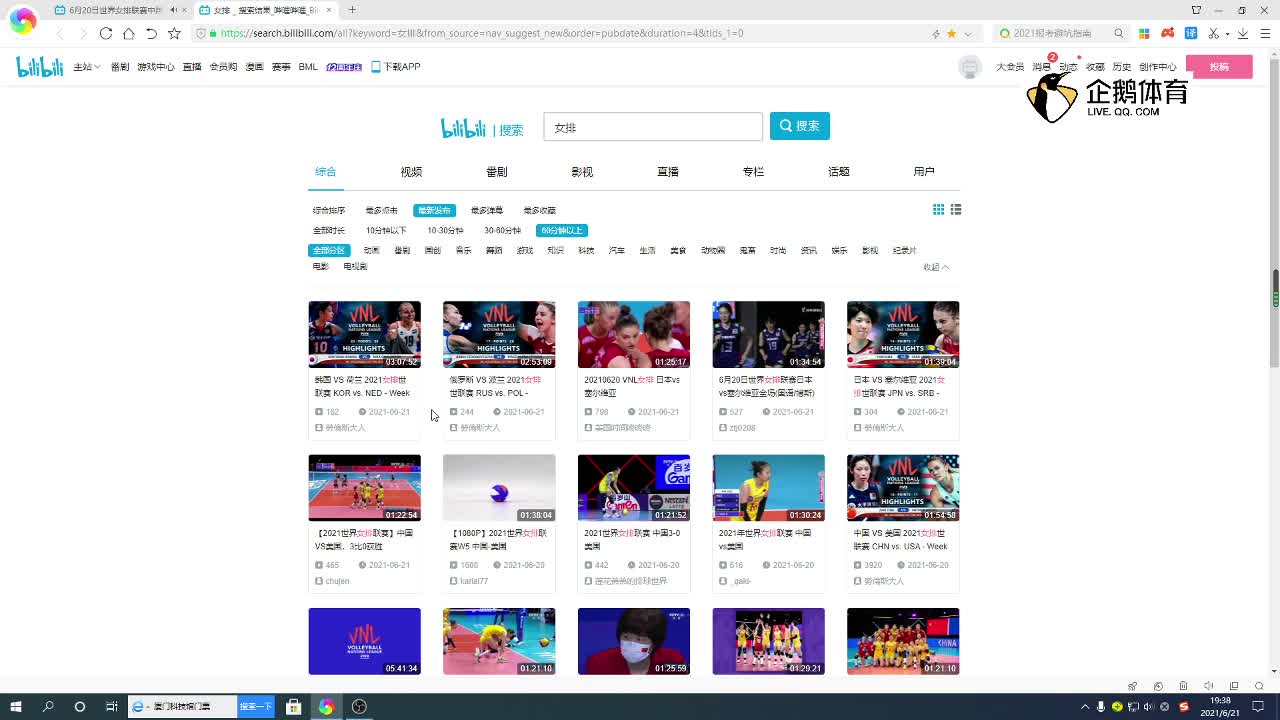The image size is (1280, 720).
Task: Switch to the 视频 search tab
Action: tap(411, 172)
